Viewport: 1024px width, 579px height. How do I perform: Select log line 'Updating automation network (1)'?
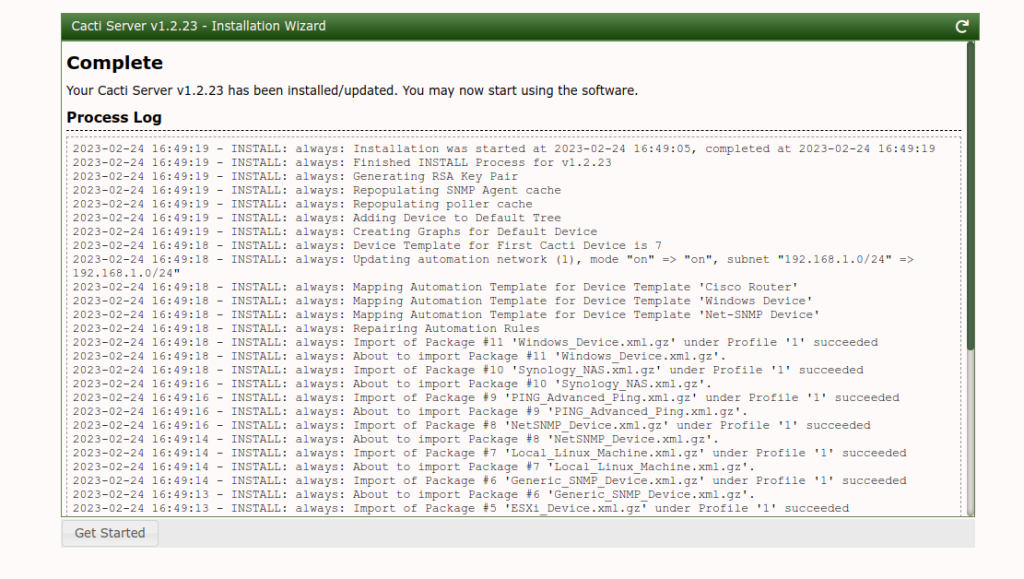pyautogui.click(x=493, y=266)
